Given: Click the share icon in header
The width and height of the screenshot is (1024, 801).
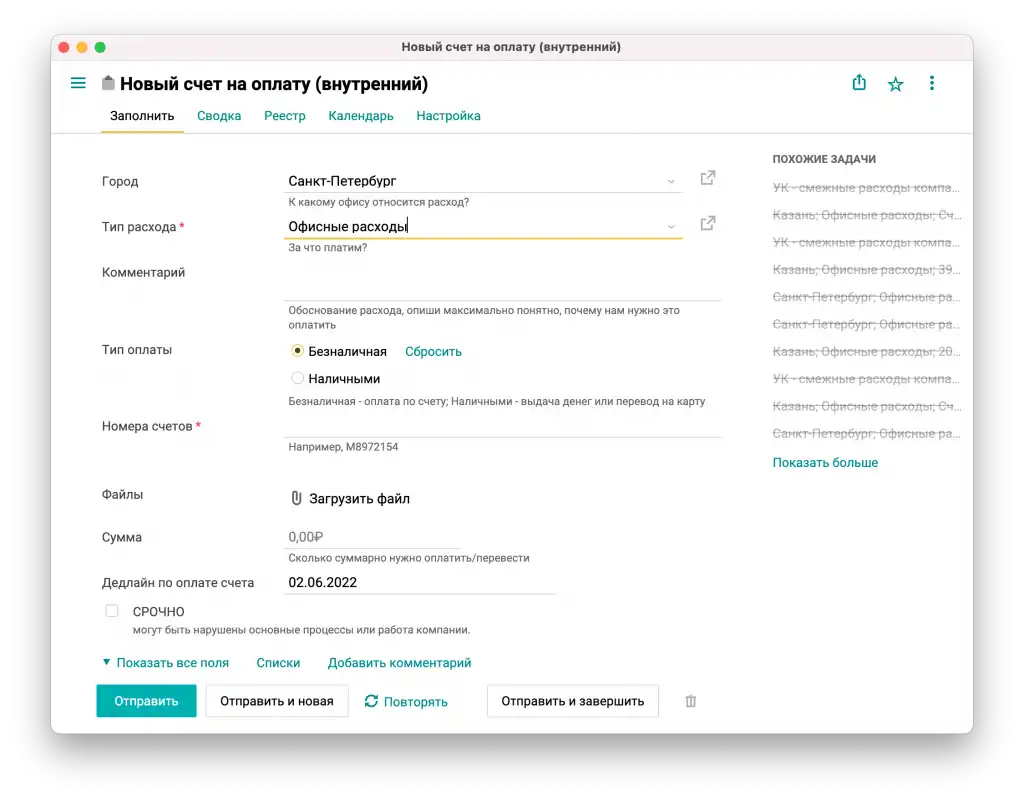Looking at the screenshot, I should coord(859,83).
